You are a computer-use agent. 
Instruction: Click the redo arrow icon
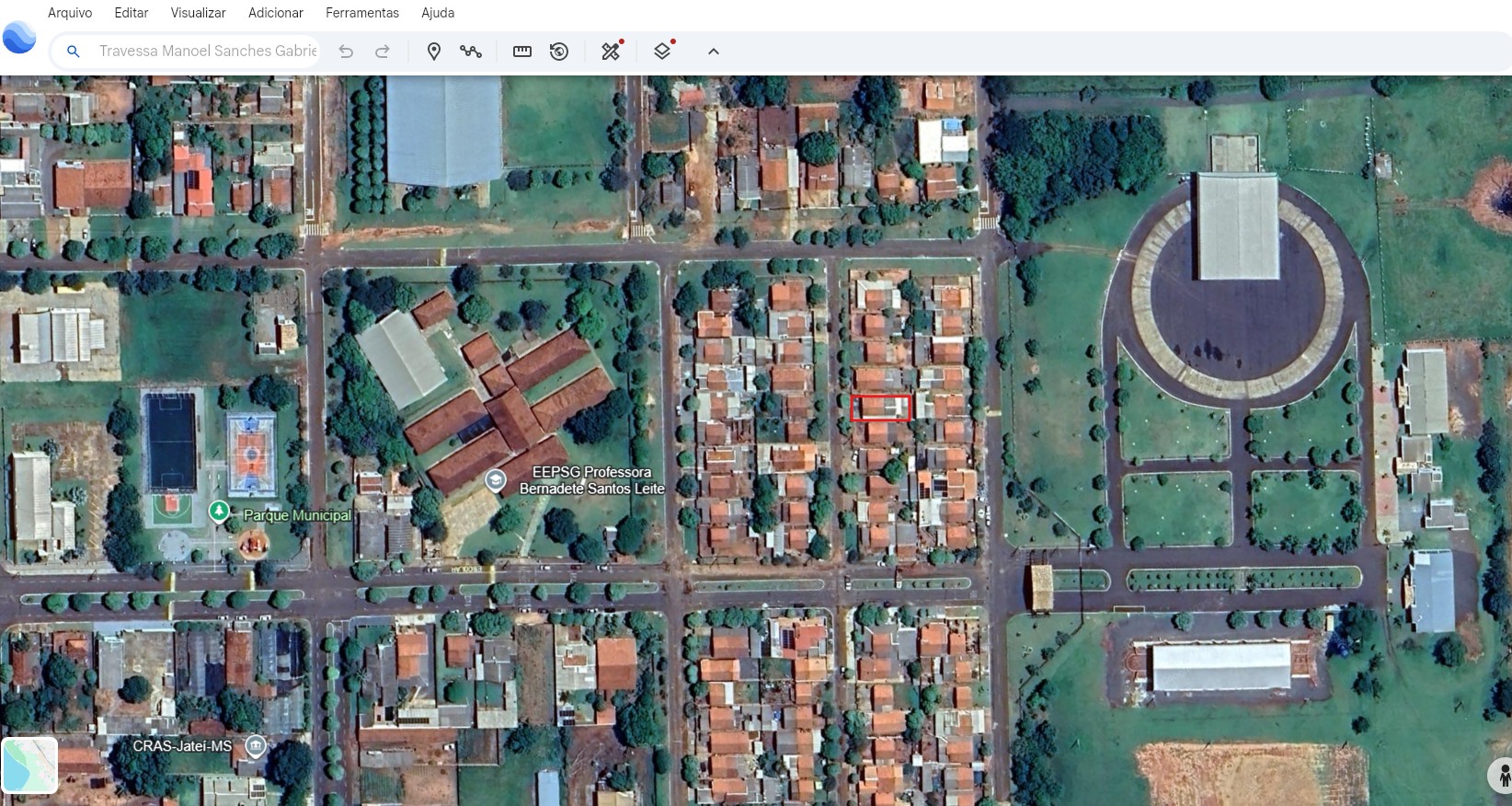383,52
